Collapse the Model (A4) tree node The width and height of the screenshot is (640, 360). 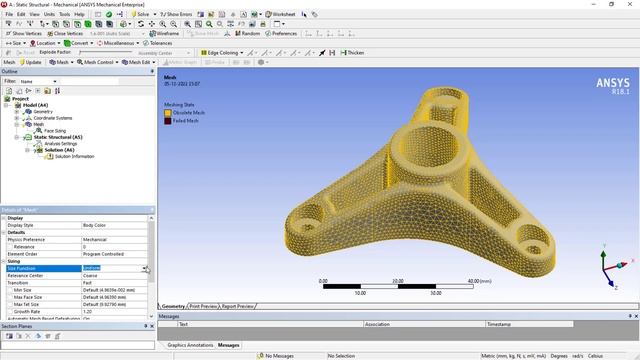click(x=7, y=105)
